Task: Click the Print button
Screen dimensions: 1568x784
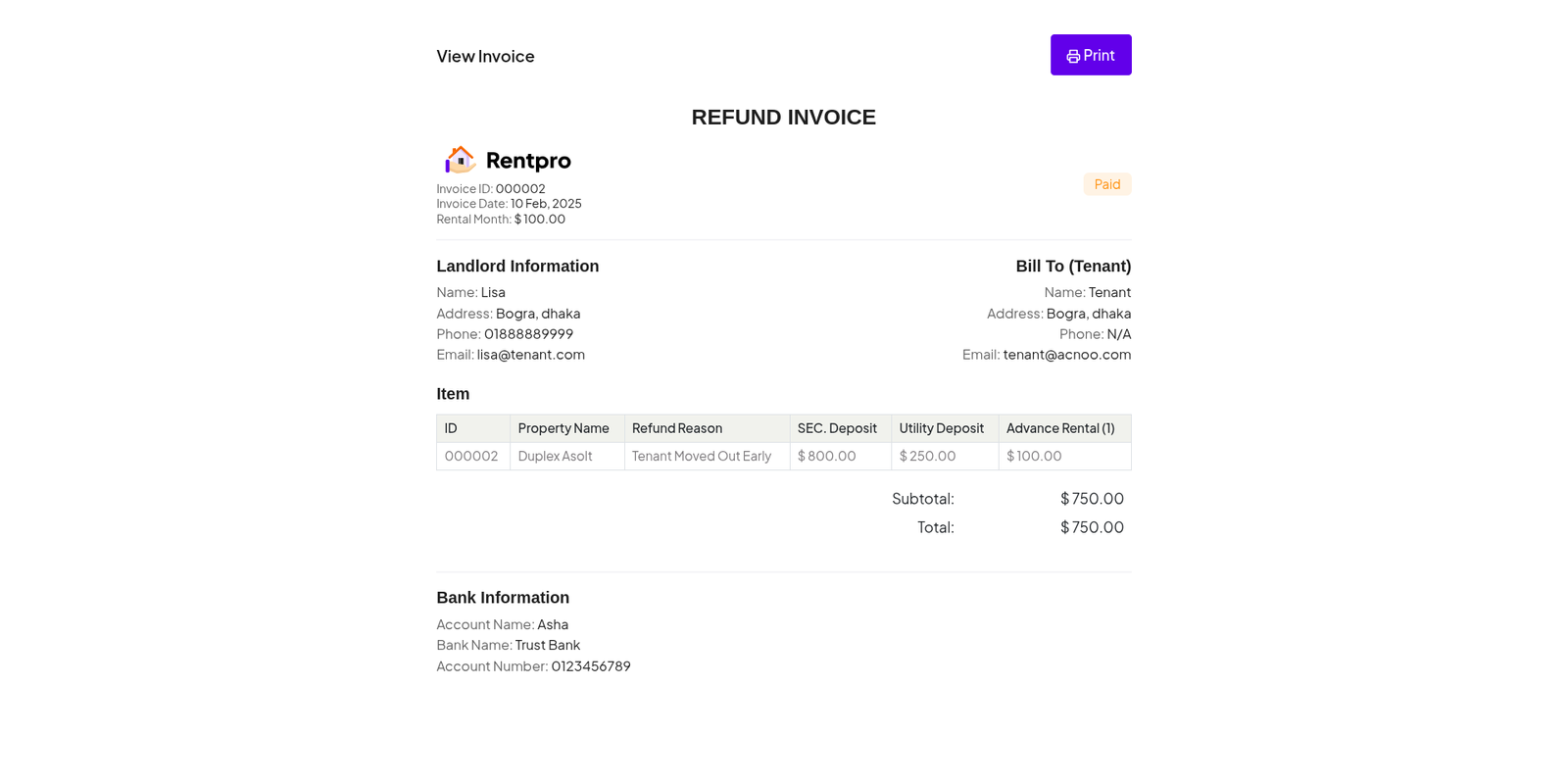Action: [x=1090, y=55]
